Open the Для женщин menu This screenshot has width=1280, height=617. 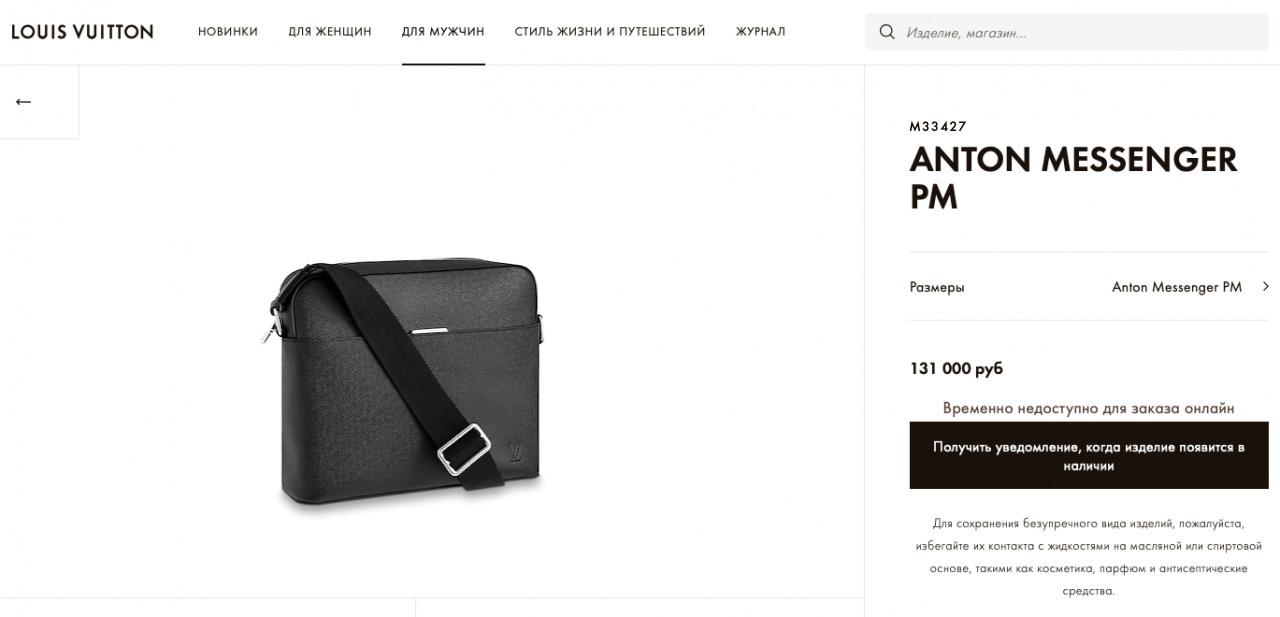pos(330,32)
